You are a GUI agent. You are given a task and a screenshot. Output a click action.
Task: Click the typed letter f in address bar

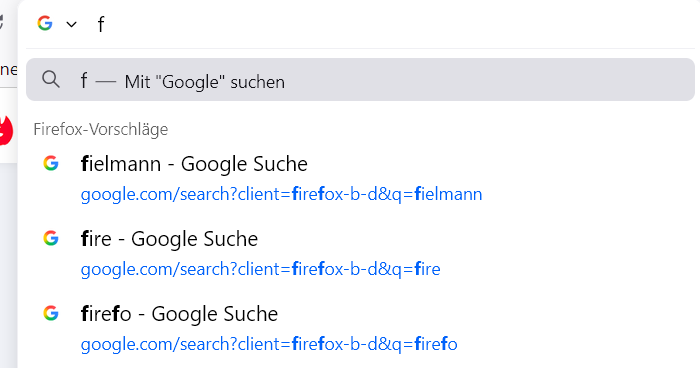[101, 24]
